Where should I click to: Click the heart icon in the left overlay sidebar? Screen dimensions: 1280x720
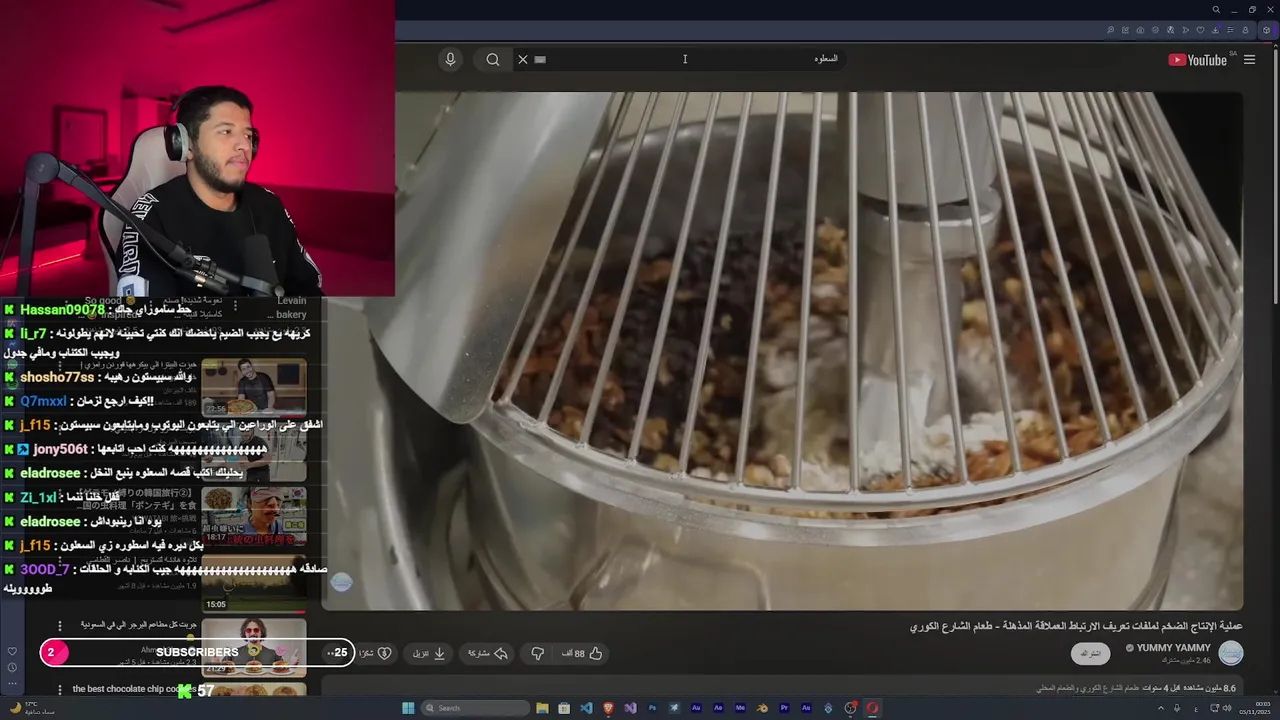(x=12, y=651)
